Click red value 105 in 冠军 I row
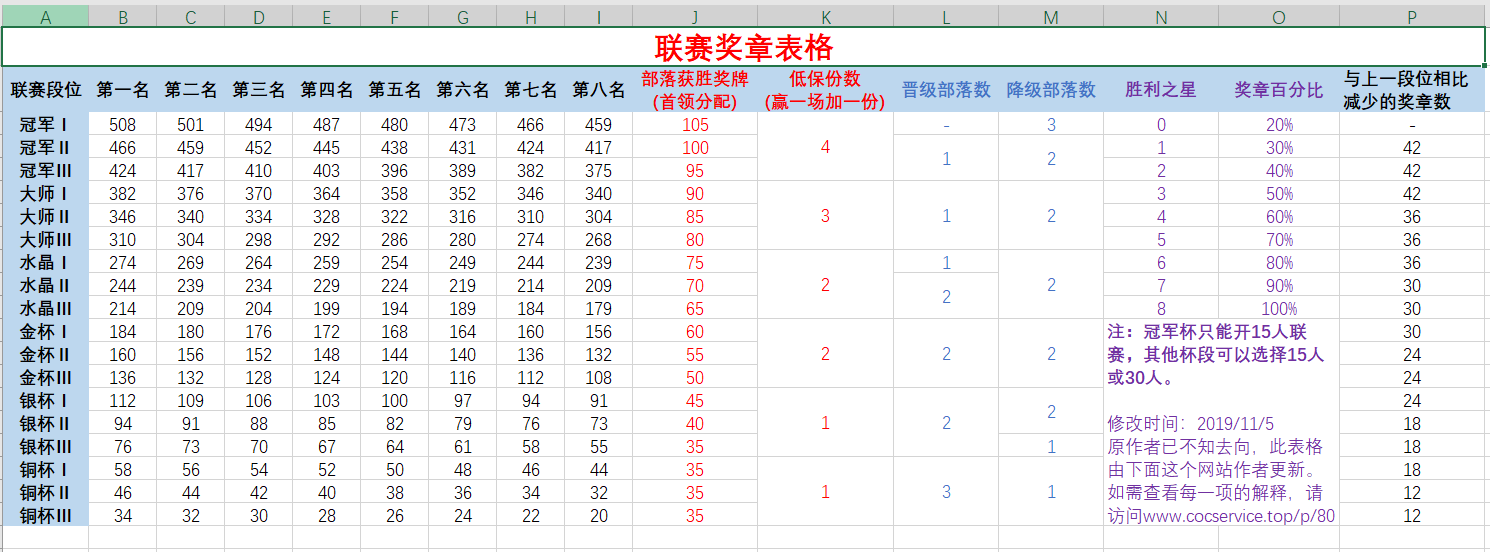This screenshot has height=552, width=1490. point(695,125)
